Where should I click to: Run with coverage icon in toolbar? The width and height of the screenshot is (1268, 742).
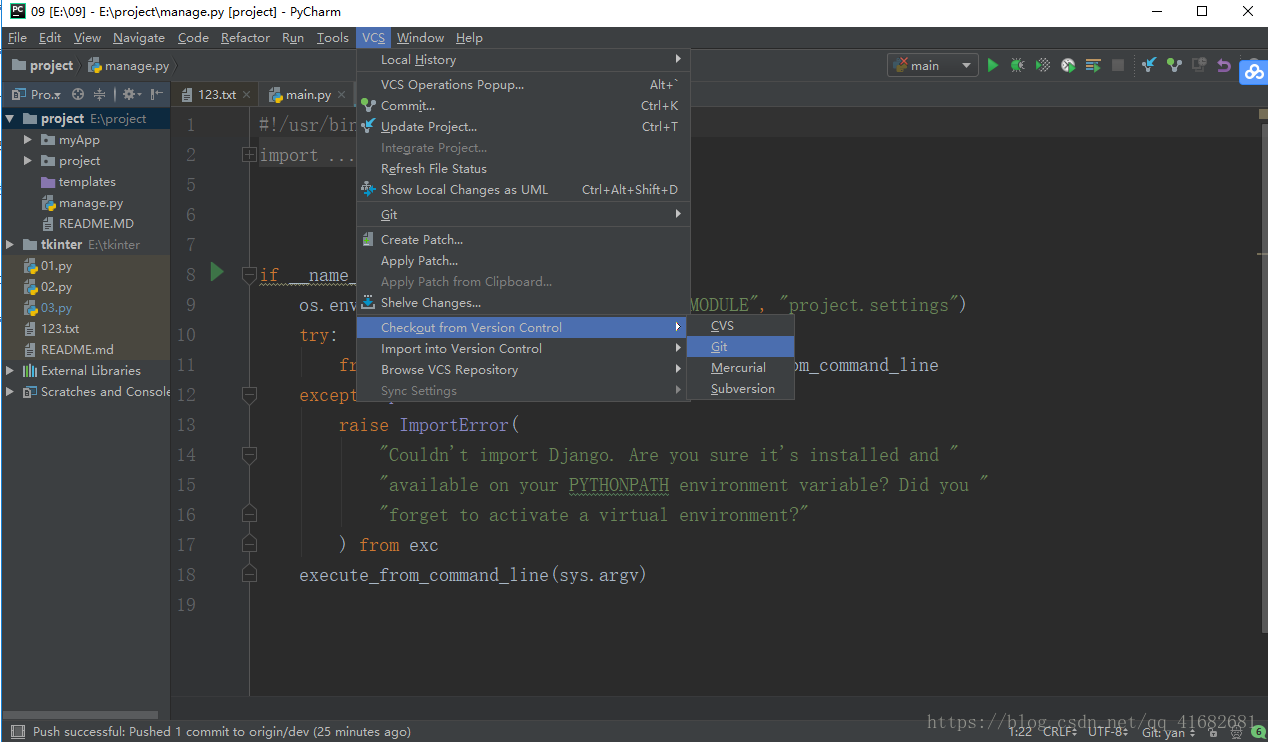(x=1043, y=65)
